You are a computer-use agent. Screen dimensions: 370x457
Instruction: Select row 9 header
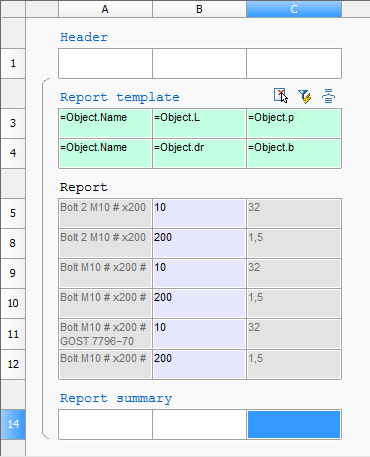(13, 273)
